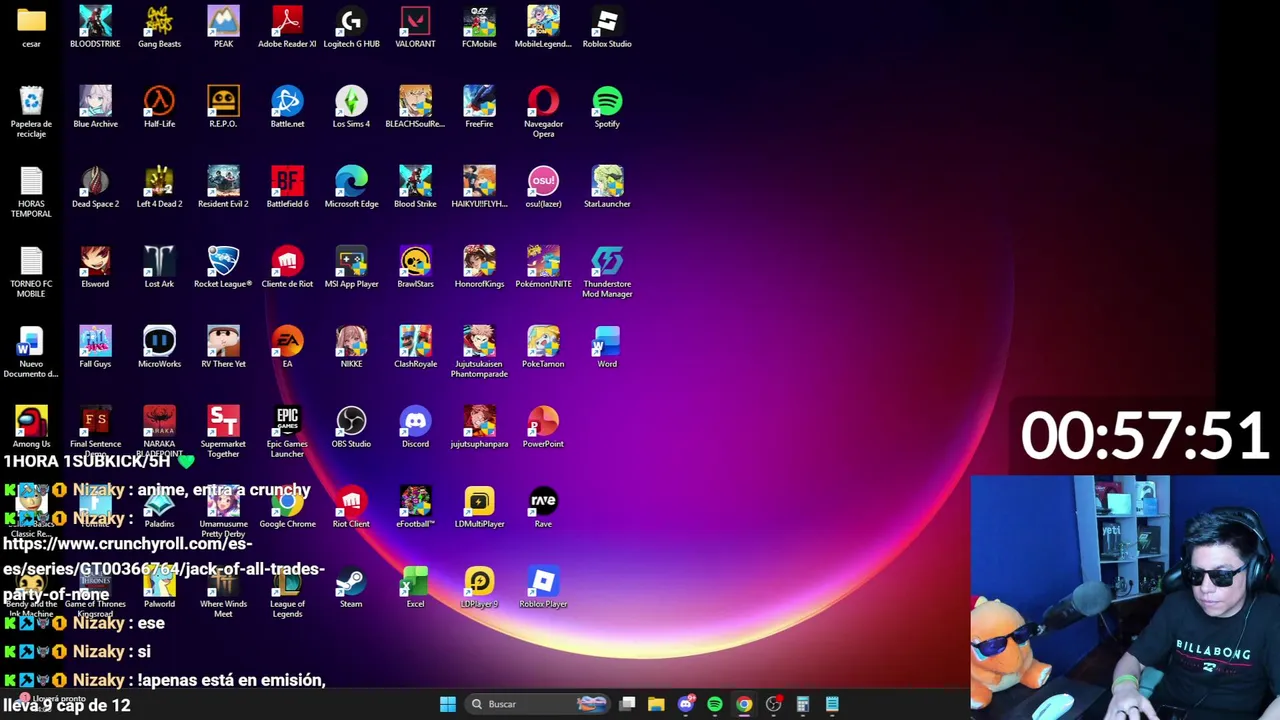Launch VALORANT from the desktop
This screenshot has width=1280, height=720.
coord(415,27)
